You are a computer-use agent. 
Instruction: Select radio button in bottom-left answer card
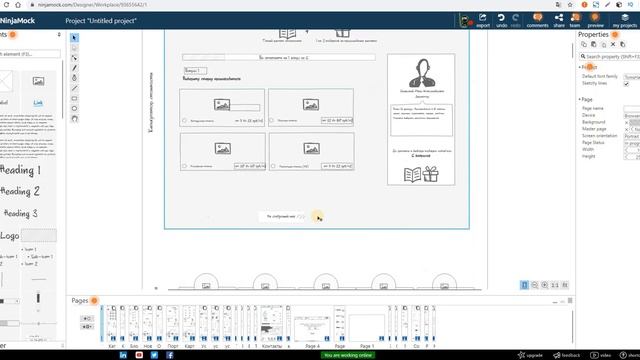click(x=184, y=166)
